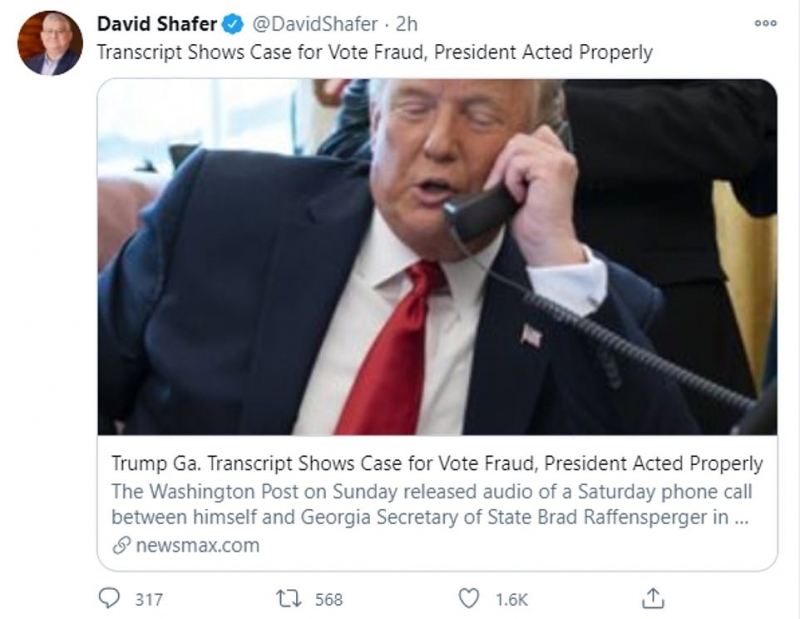The height and width of the screenshot is (619, 800).
Task: Click the American flag pin in photo
Action: (x=531, y=336)
